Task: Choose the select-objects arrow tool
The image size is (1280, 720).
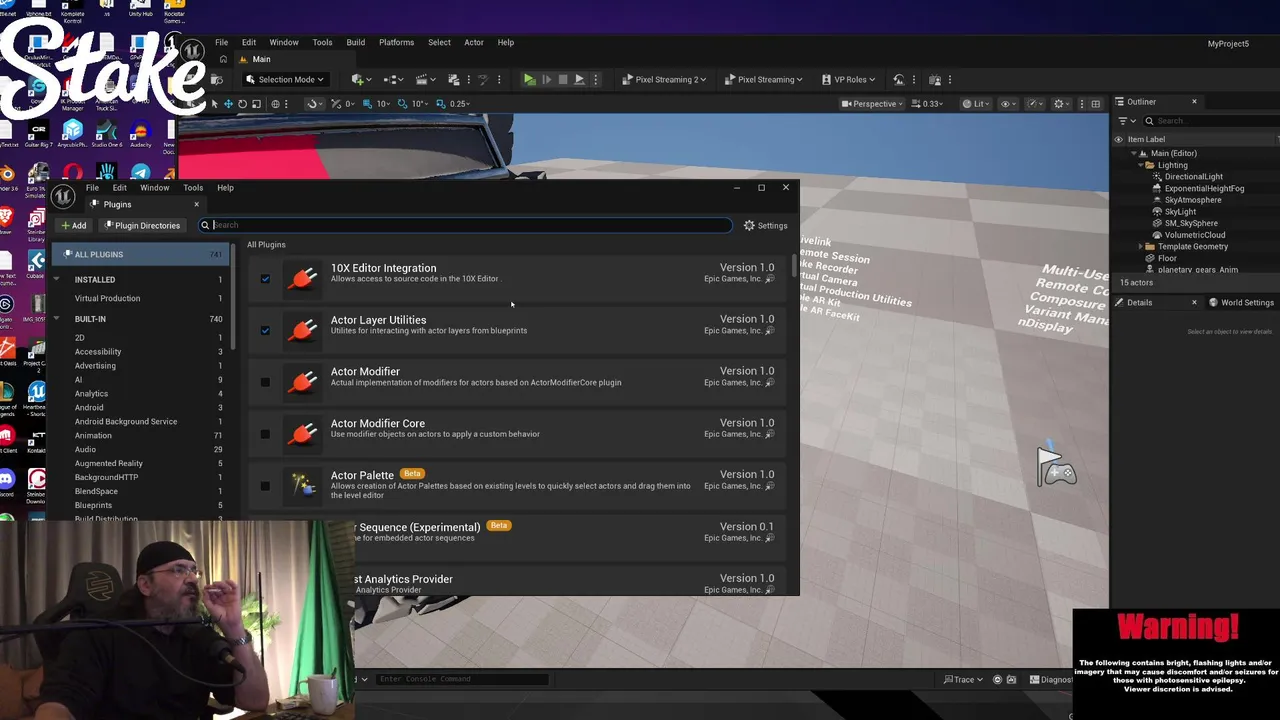Action: (x=214, y=104)
